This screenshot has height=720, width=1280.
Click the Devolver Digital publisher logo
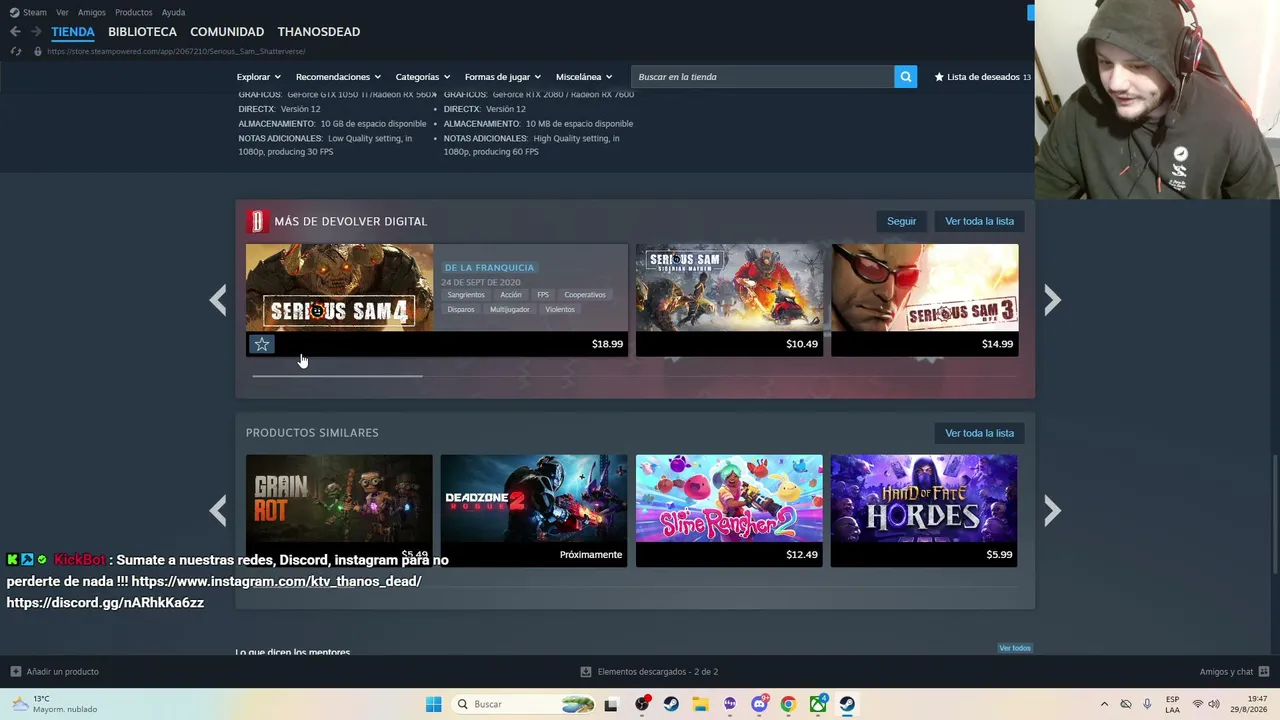click(257, 221)
